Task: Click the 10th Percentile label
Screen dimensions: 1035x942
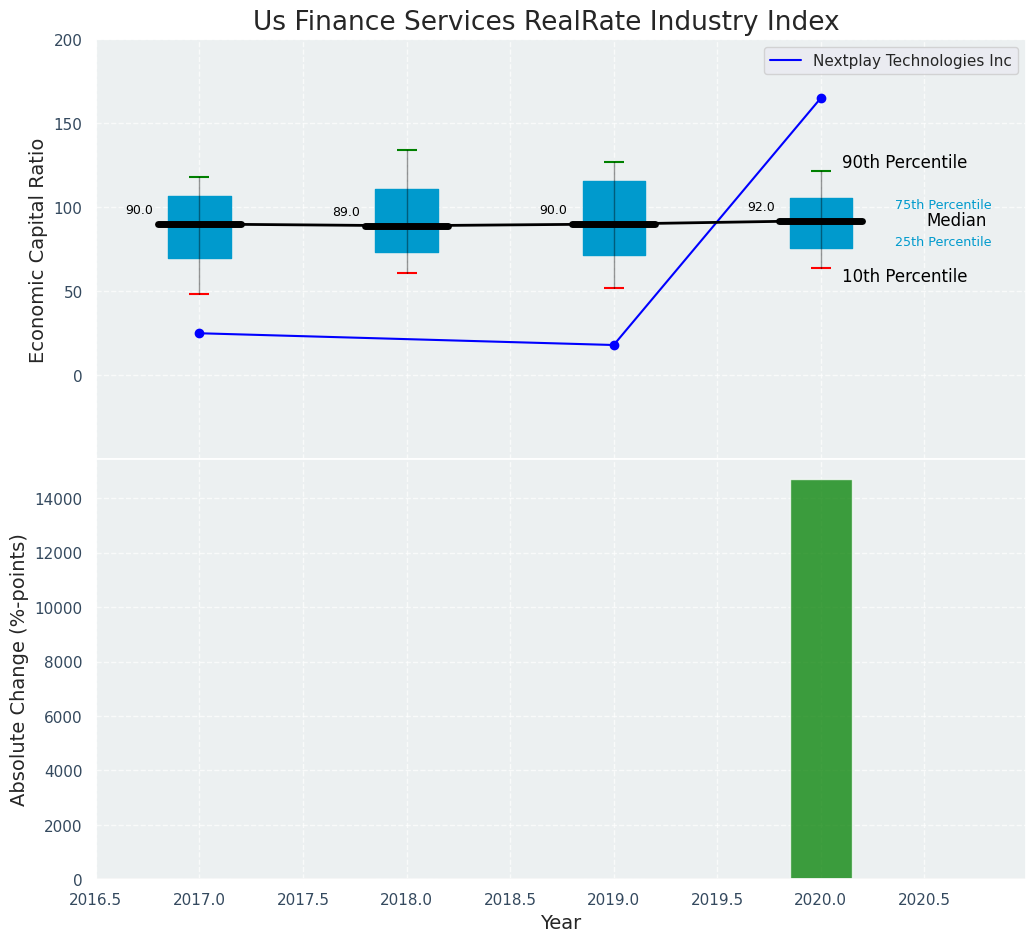Action: click(x=904, y=276)
